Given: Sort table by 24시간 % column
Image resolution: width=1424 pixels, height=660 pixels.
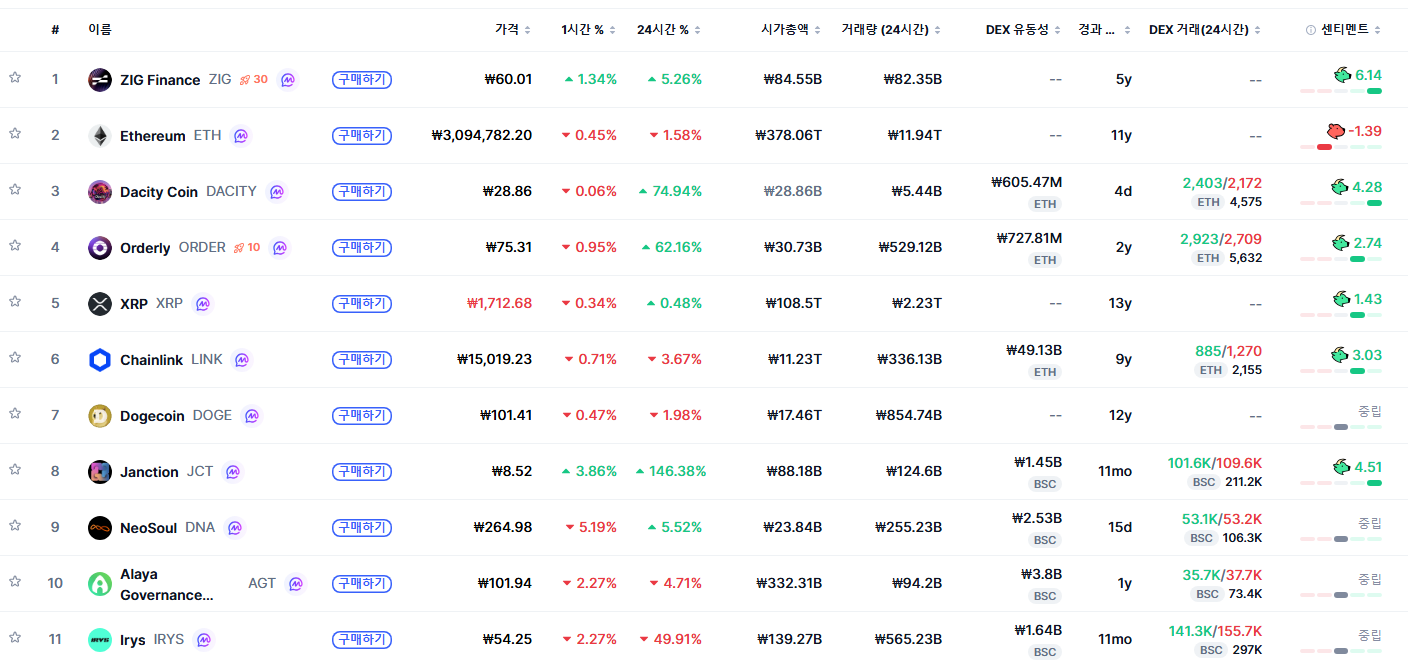Looking at the screenshot, I should click(669, 30).
